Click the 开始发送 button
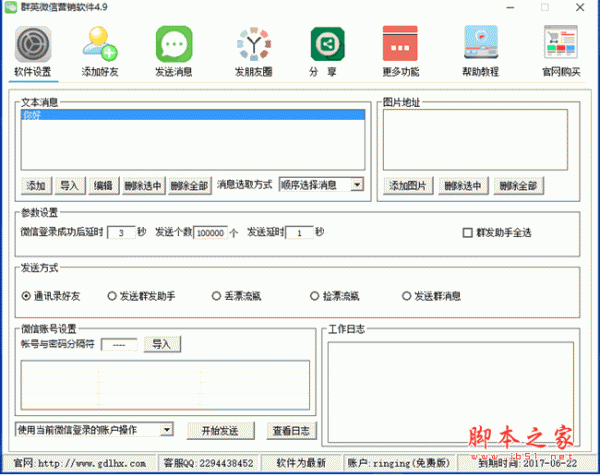The width and height of the screenshot is (600, 476). click(220, 431)
